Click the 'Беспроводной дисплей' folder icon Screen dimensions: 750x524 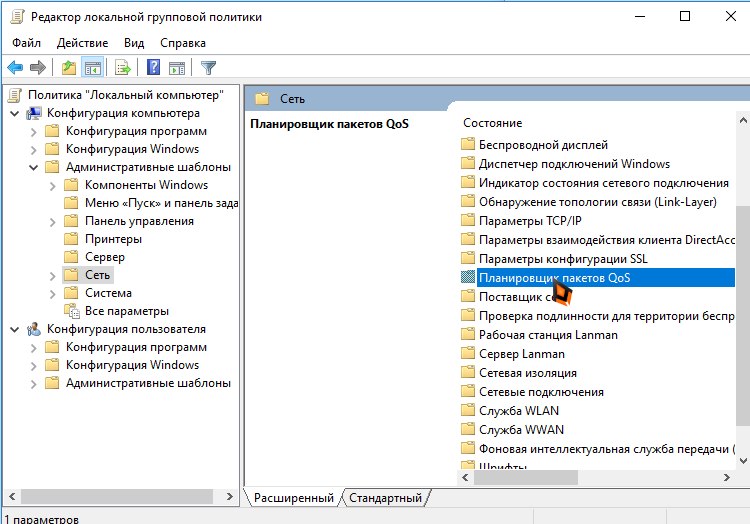[468, 144]
